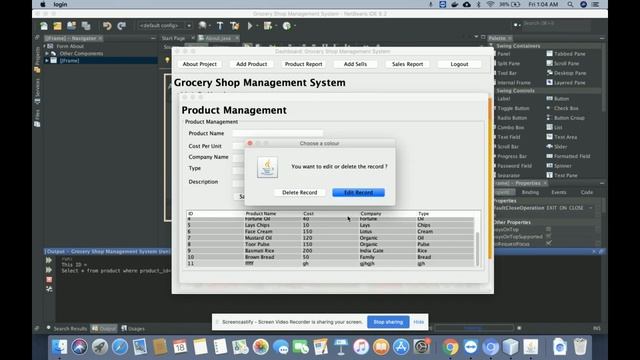Open Safari from the Dock
The width and height of the screenshot is (640, 360).
[x=120, y=347]
